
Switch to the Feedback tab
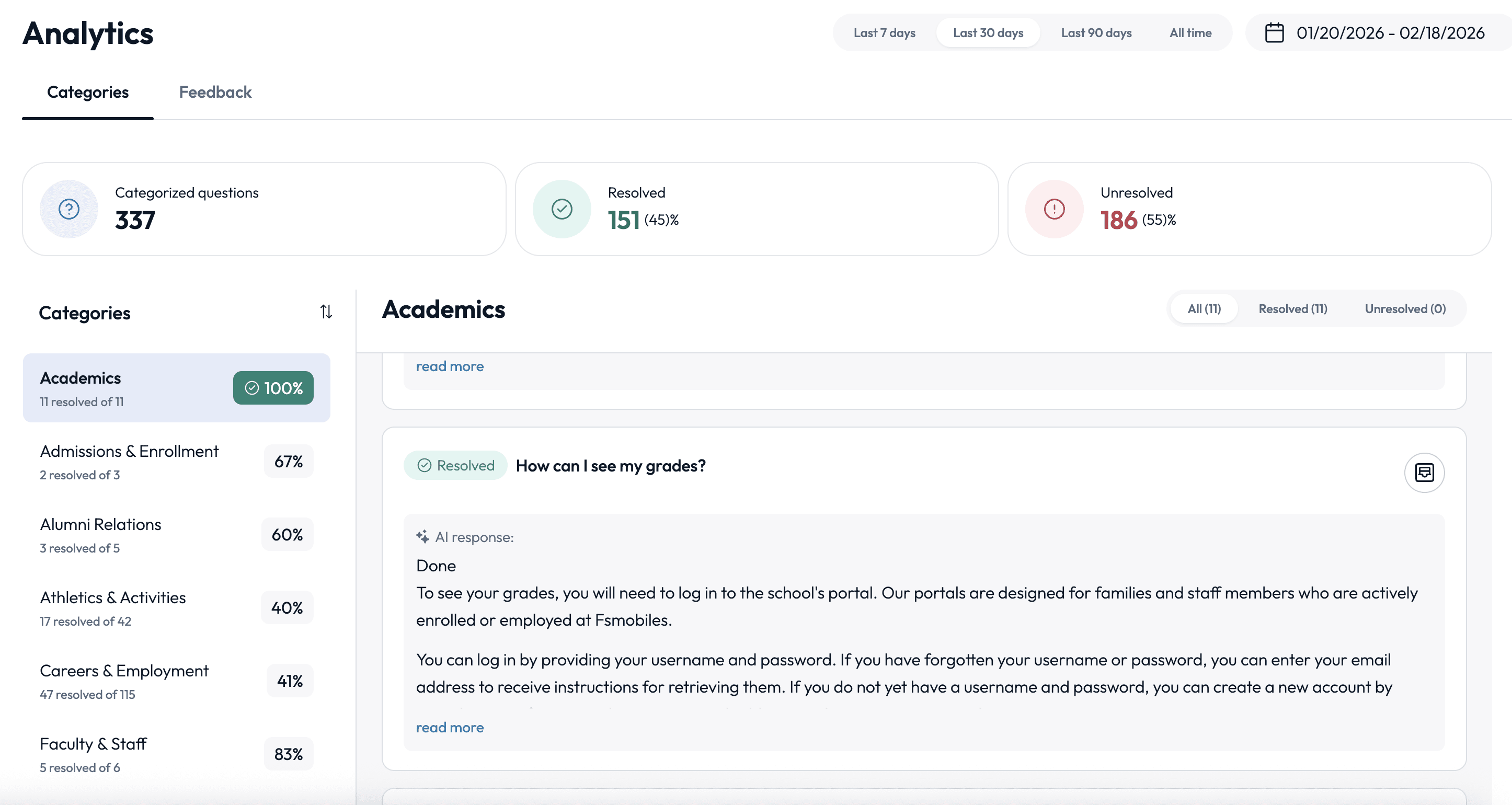click(x=215, y=92)
